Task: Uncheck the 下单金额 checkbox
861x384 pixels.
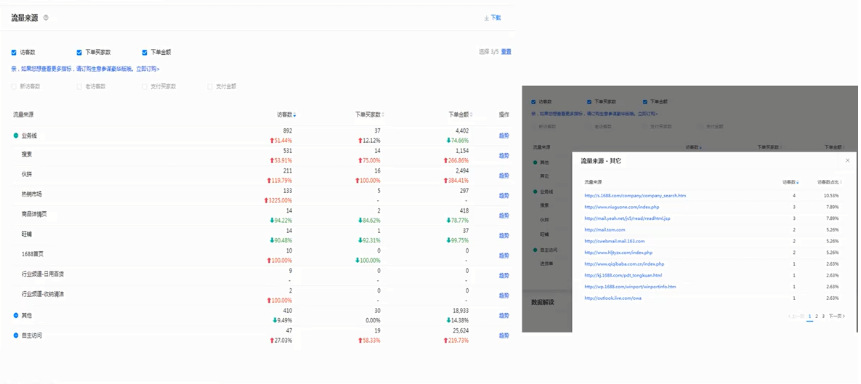Action: [x=144, y=53]
